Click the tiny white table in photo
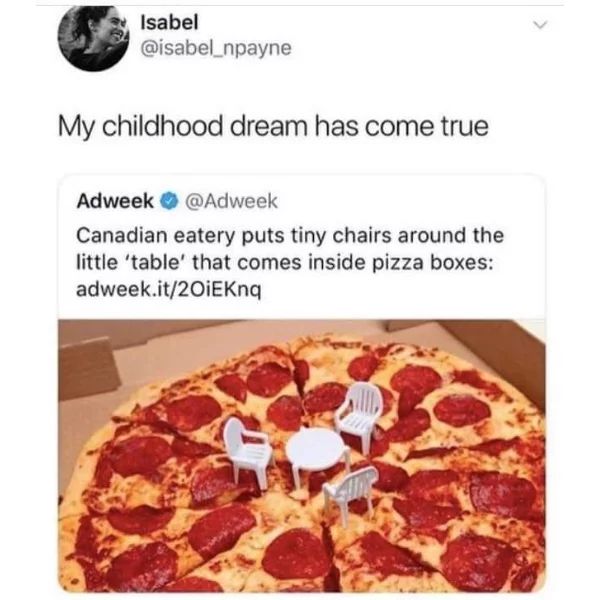Screen dimensions: 600x600 318,455
